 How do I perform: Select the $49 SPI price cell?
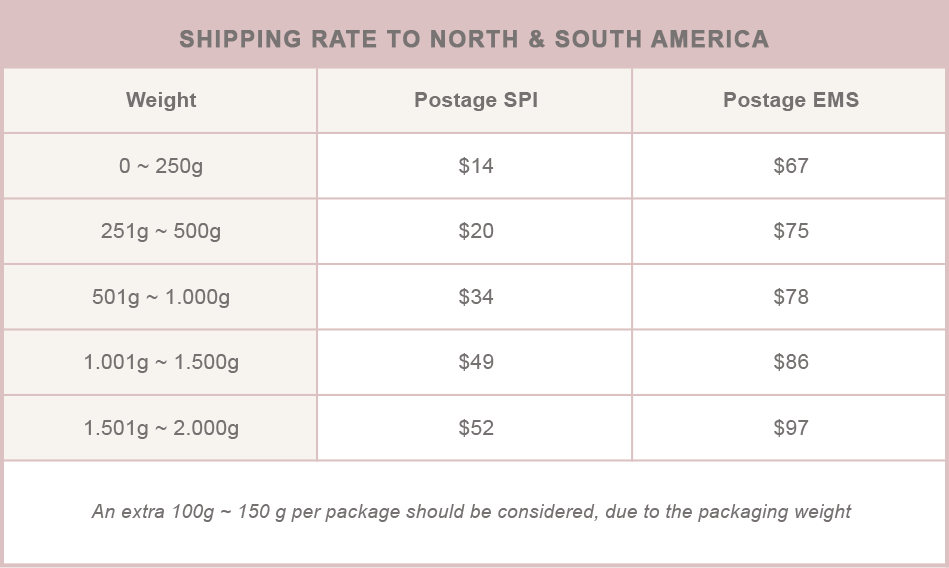click(x=475, y=362)
